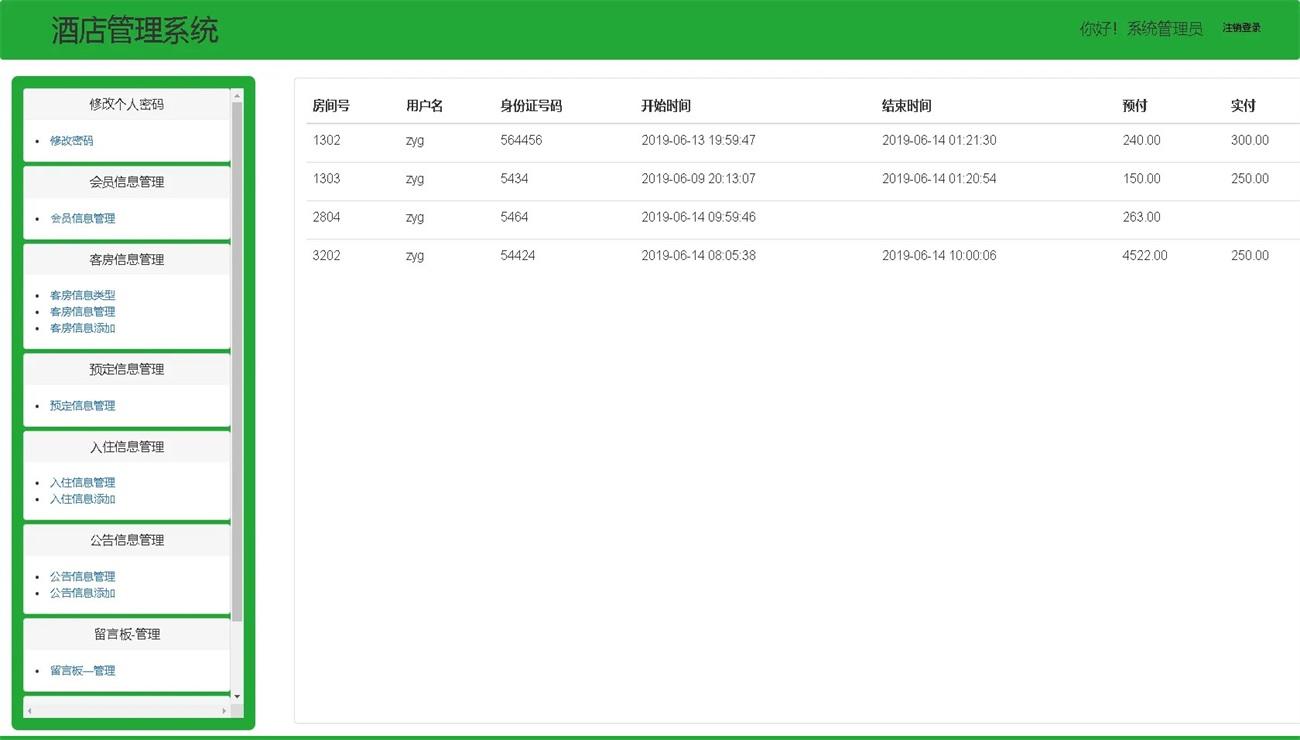Open the 客房信息类型 link
This screenshot has height=740, width=1300.
[x=82, y=295]
